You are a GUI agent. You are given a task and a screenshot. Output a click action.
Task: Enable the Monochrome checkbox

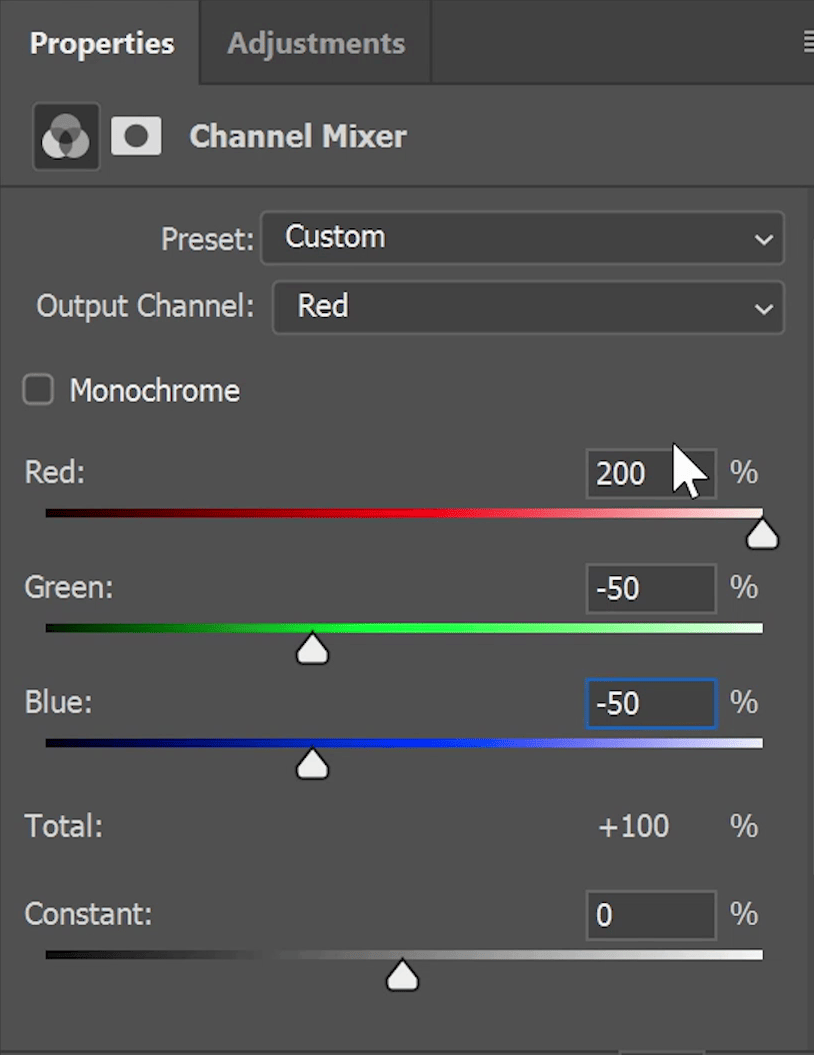tap(38, 390)
